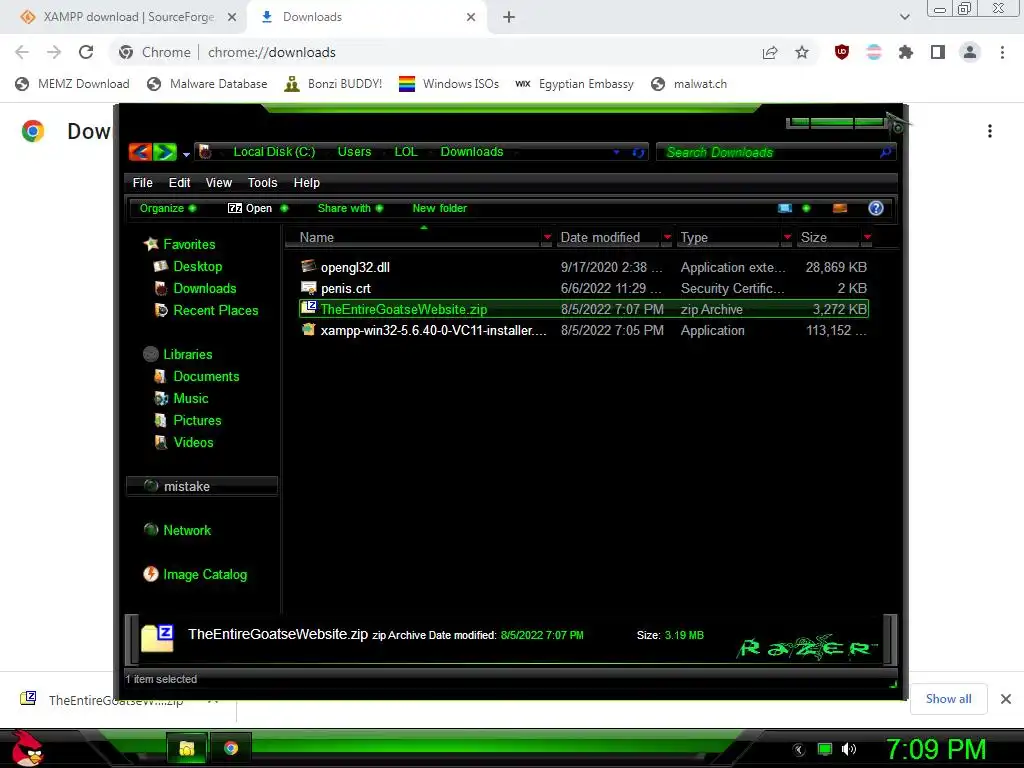Open the Type column filter dropdown
The width and height of the screenshot is (1024, 768).
788,238
